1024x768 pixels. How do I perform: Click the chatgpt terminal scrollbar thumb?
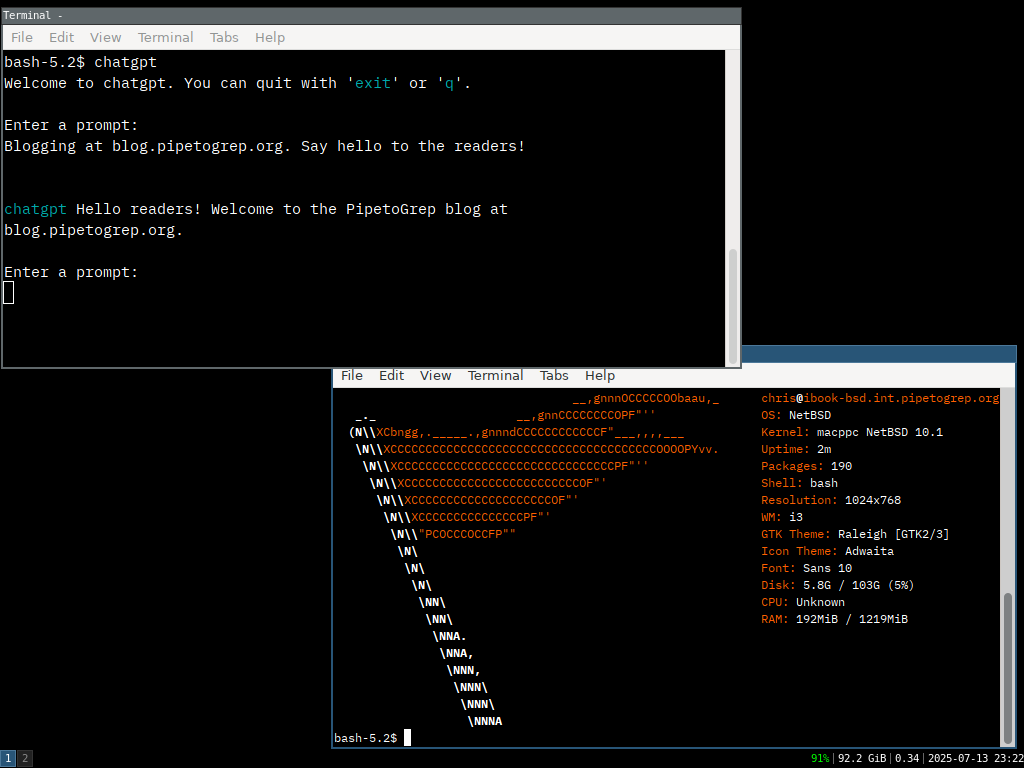click(x=733, y=305)
